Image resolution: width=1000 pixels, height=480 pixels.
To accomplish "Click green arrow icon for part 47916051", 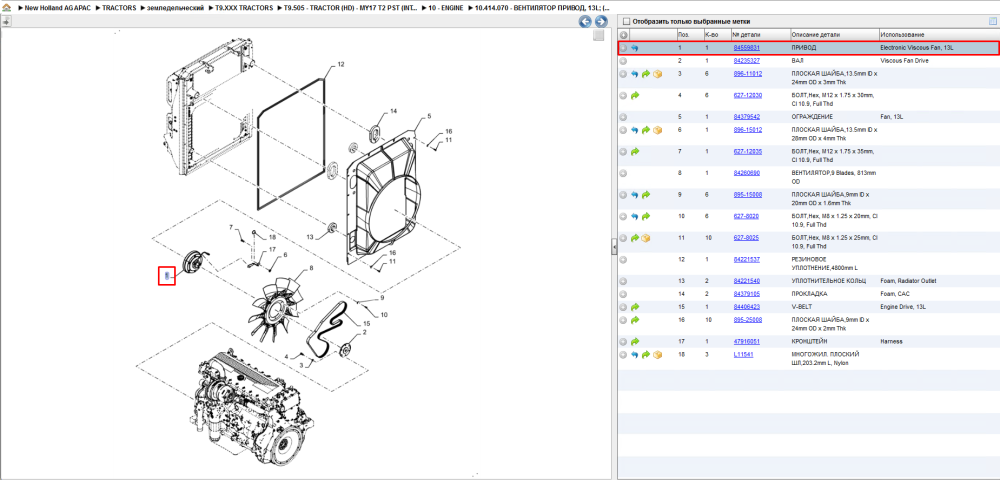I will [x=635, y=342].
